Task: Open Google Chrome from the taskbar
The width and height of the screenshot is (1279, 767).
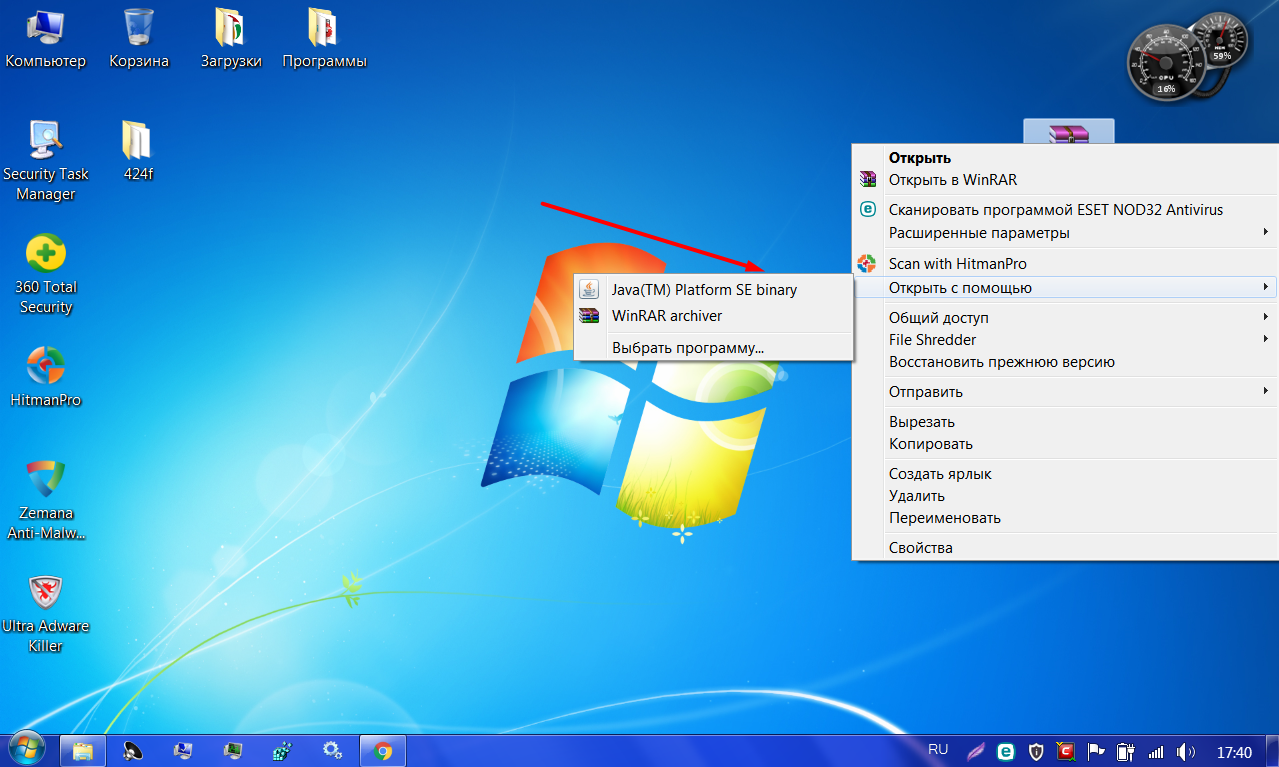Action: pos(382,750)
